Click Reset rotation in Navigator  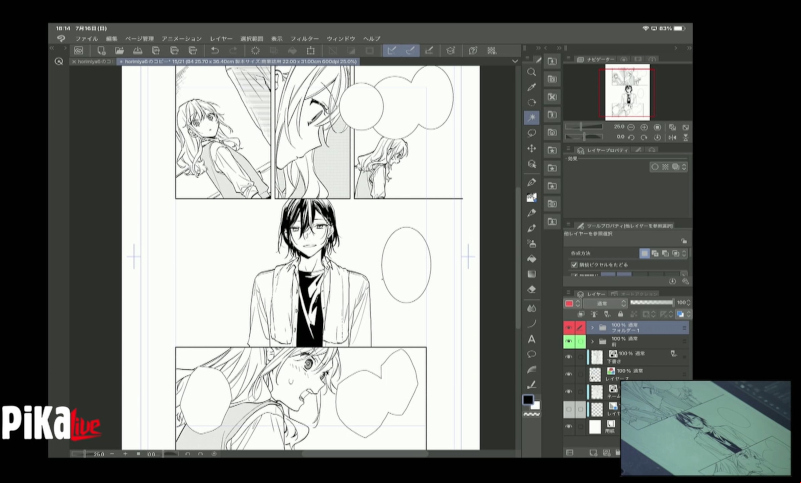point(657,137)
